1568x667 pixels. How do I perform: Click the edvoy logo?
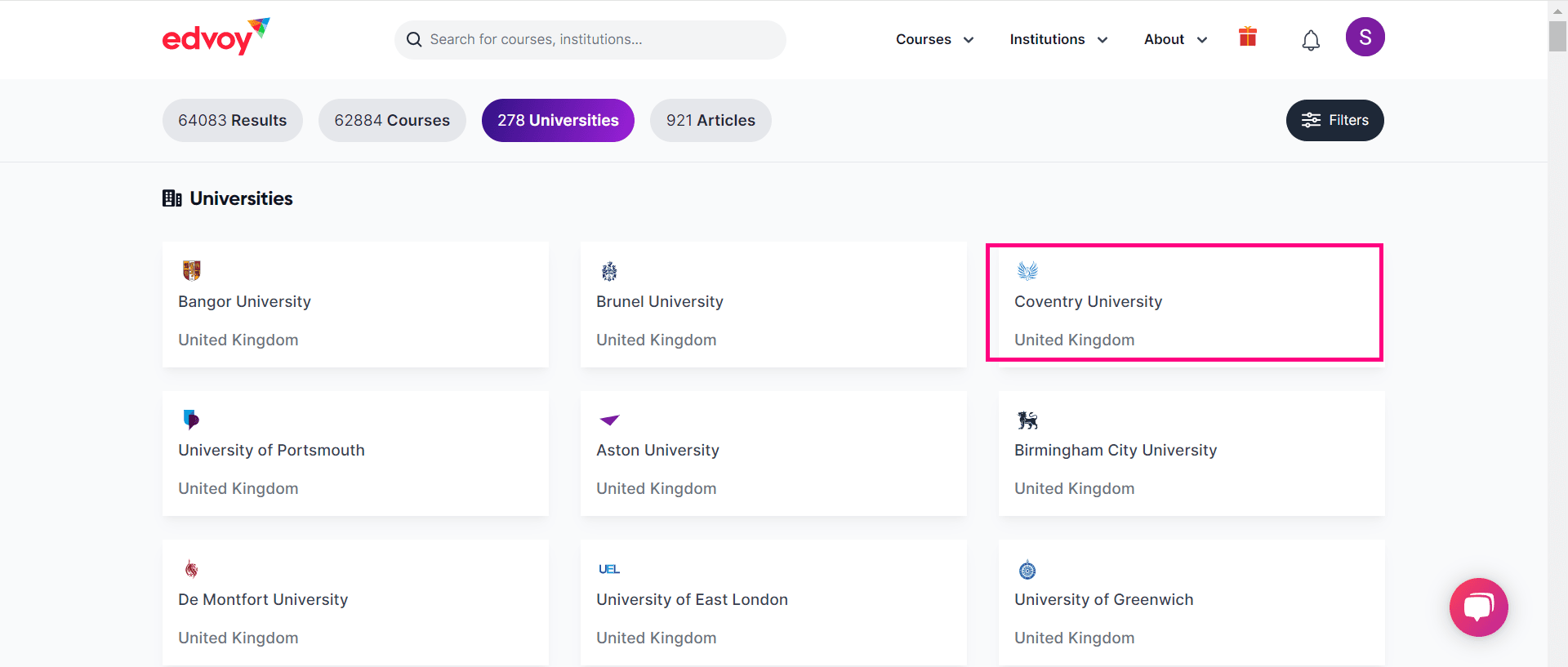tap(216, 37)
